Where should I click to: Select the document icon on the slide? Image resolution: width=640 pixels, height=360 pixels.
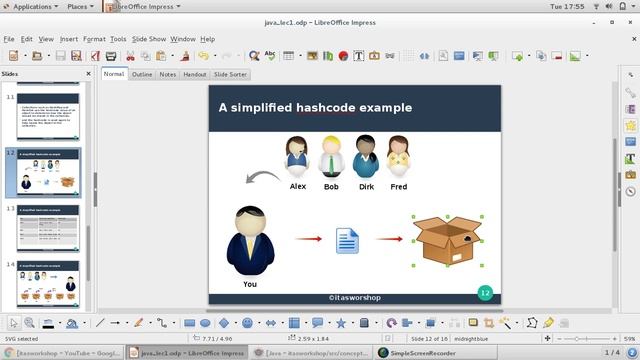pyautogui.click(x=347, y=241)
